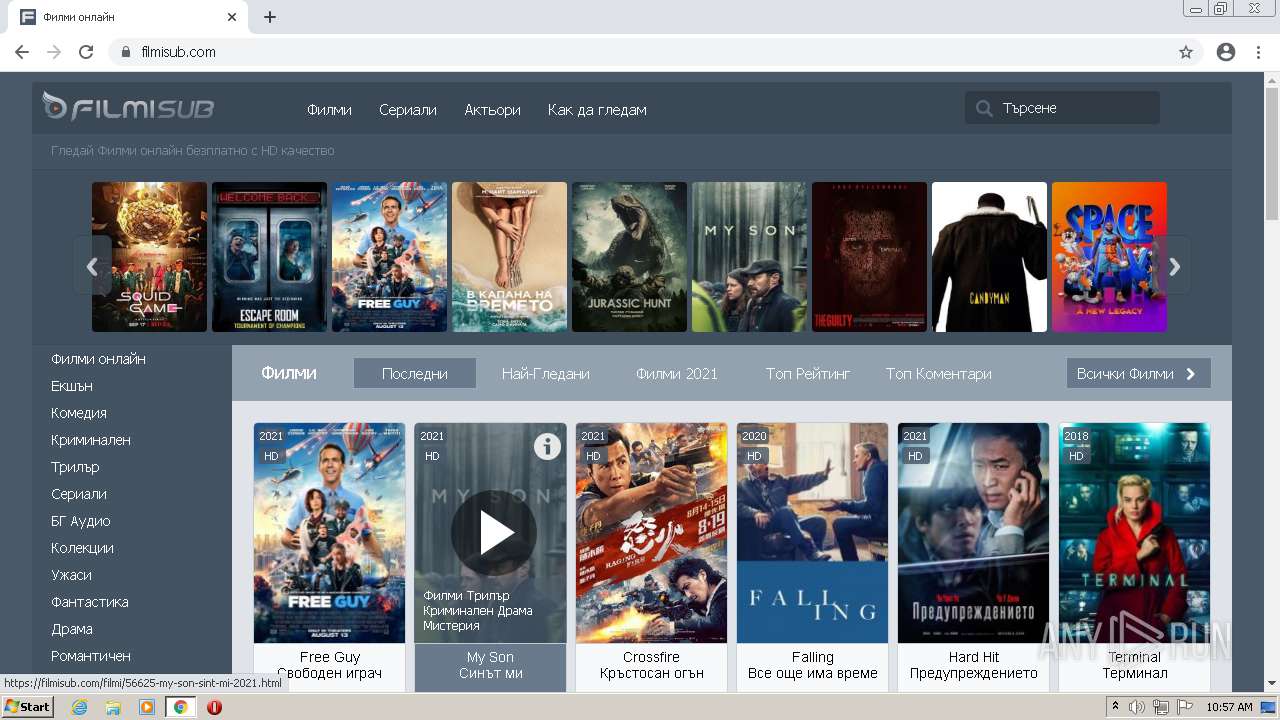Switch to Топ Коментари tab
Viewport: 1280px width, 720px height.
939,373
